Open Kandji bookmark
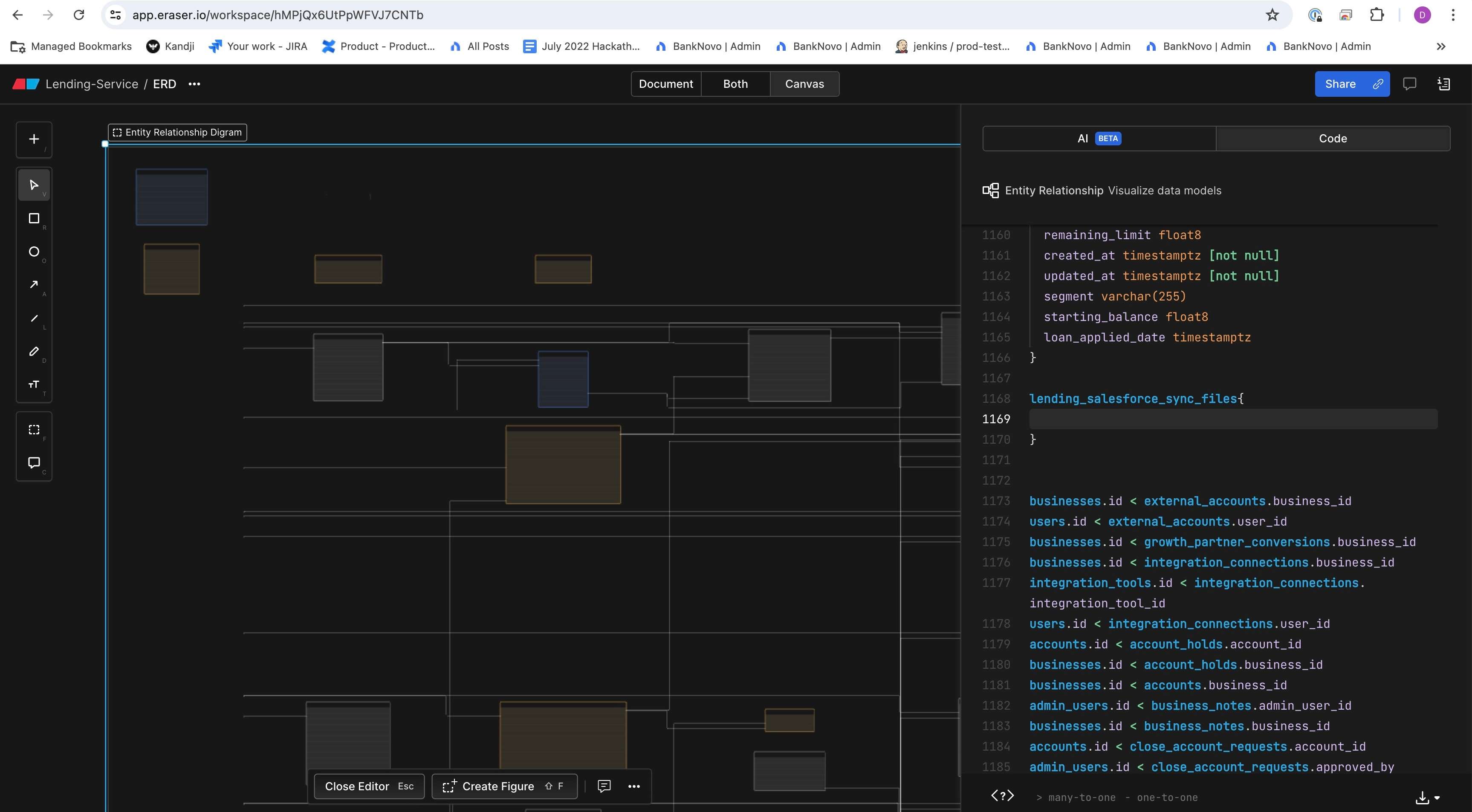 [x=170, y=46]
